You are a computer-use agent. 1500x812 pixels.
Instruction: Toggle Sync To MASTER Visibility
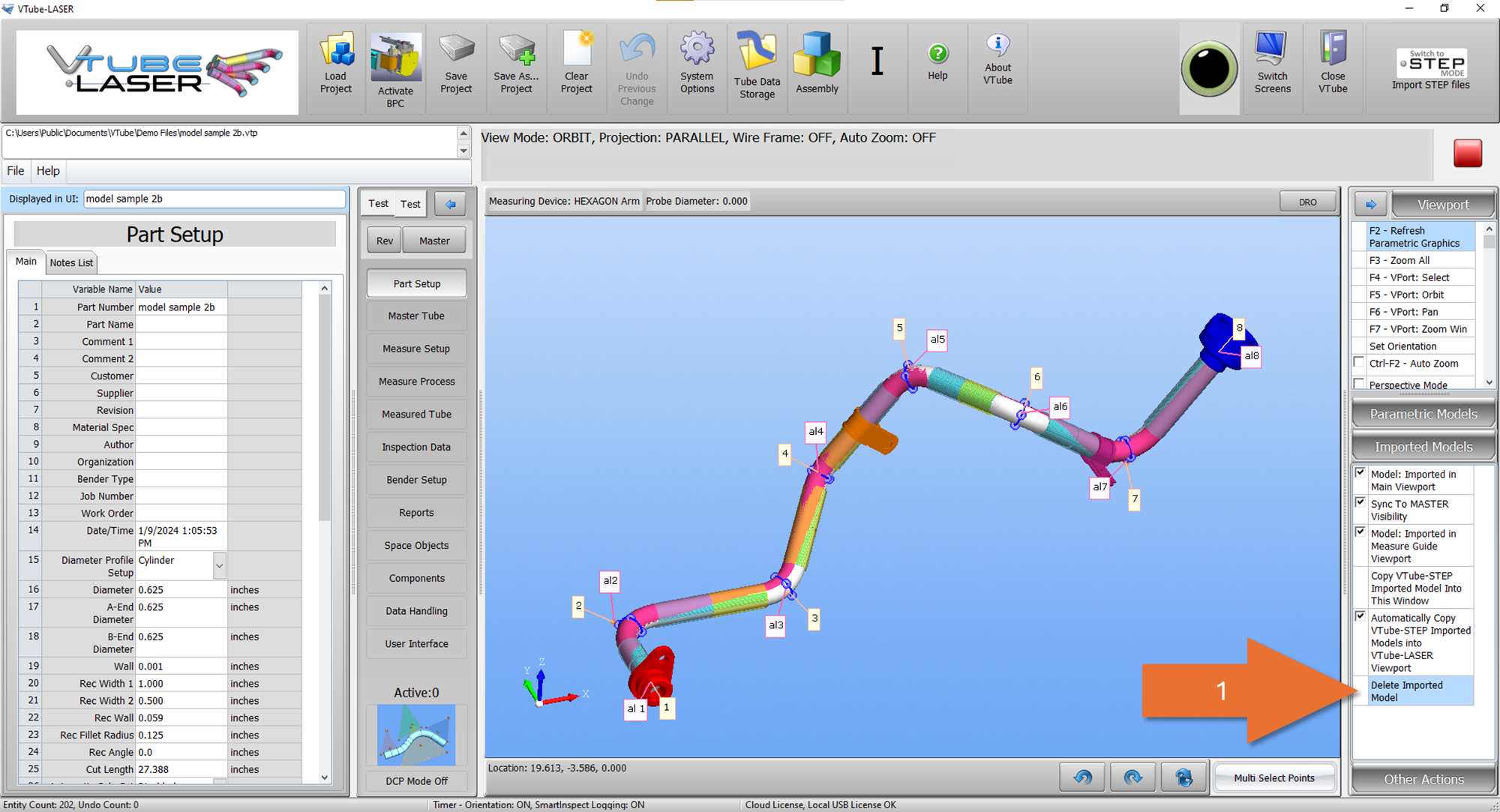[1360, 502]
